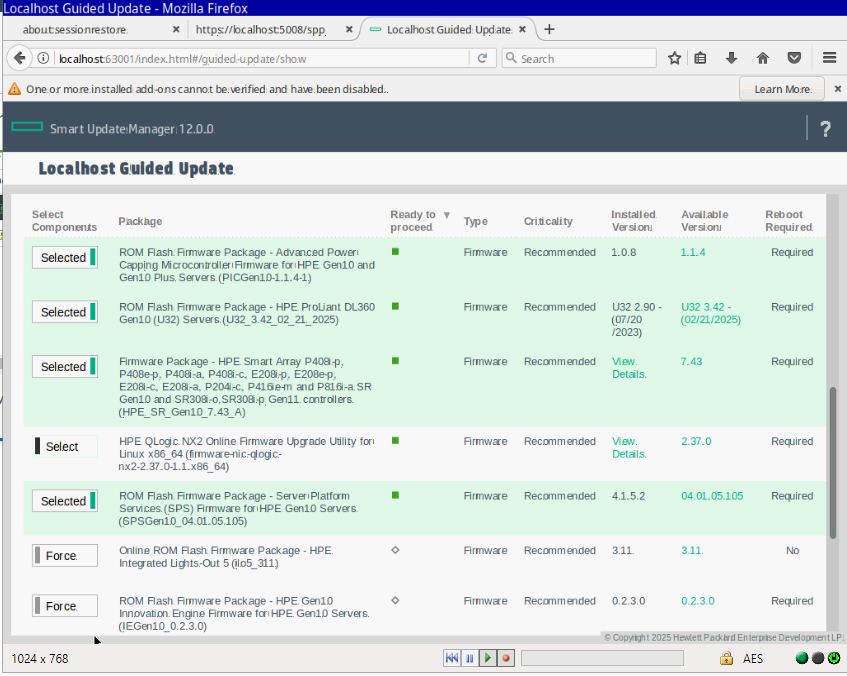Image resolution: width=847 pixels, height=676 pixels.
Task: Switch to the about:sessionrestore tab
Action: [75, 30]
